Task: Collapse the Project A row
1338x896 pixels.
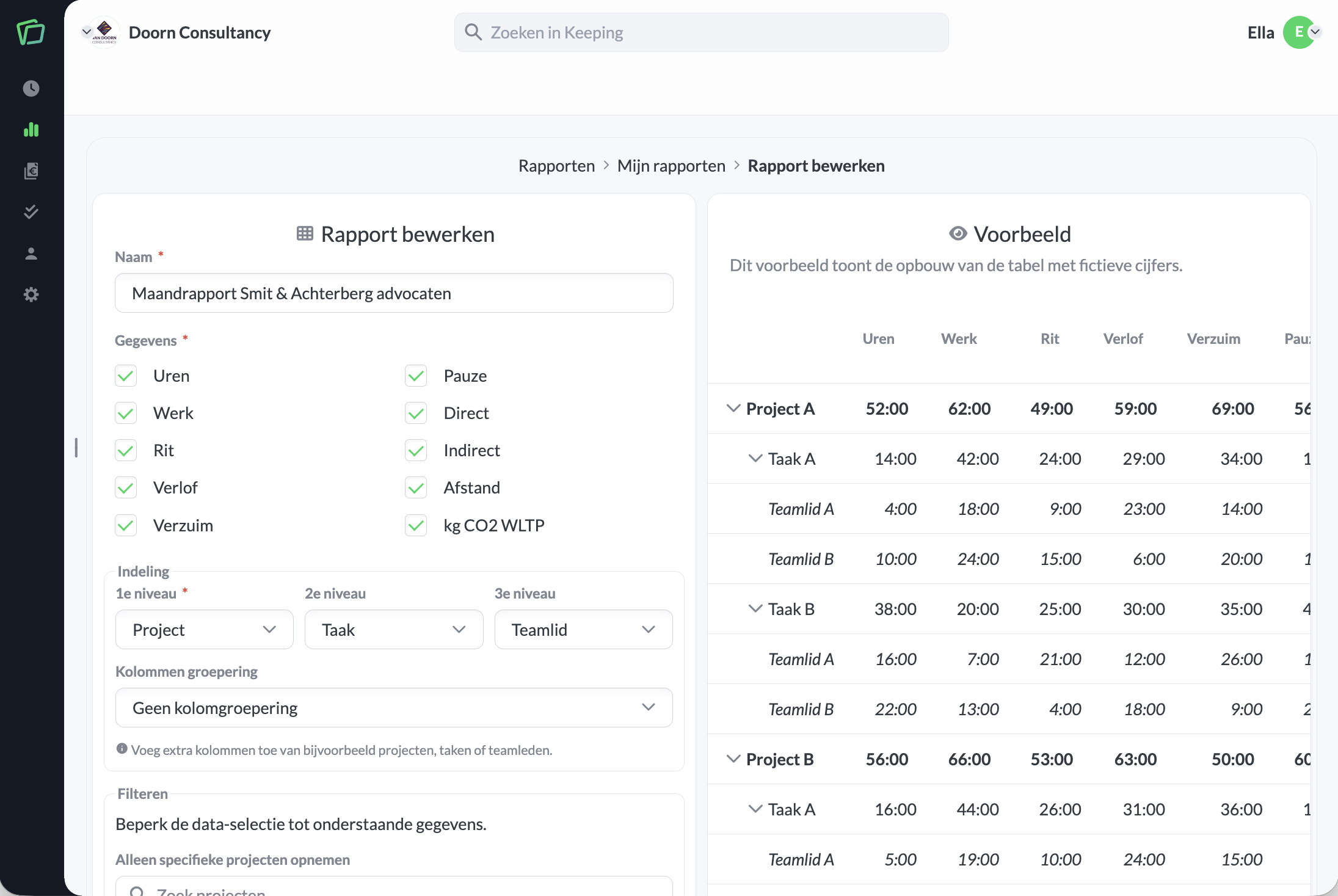Action: 733,408
